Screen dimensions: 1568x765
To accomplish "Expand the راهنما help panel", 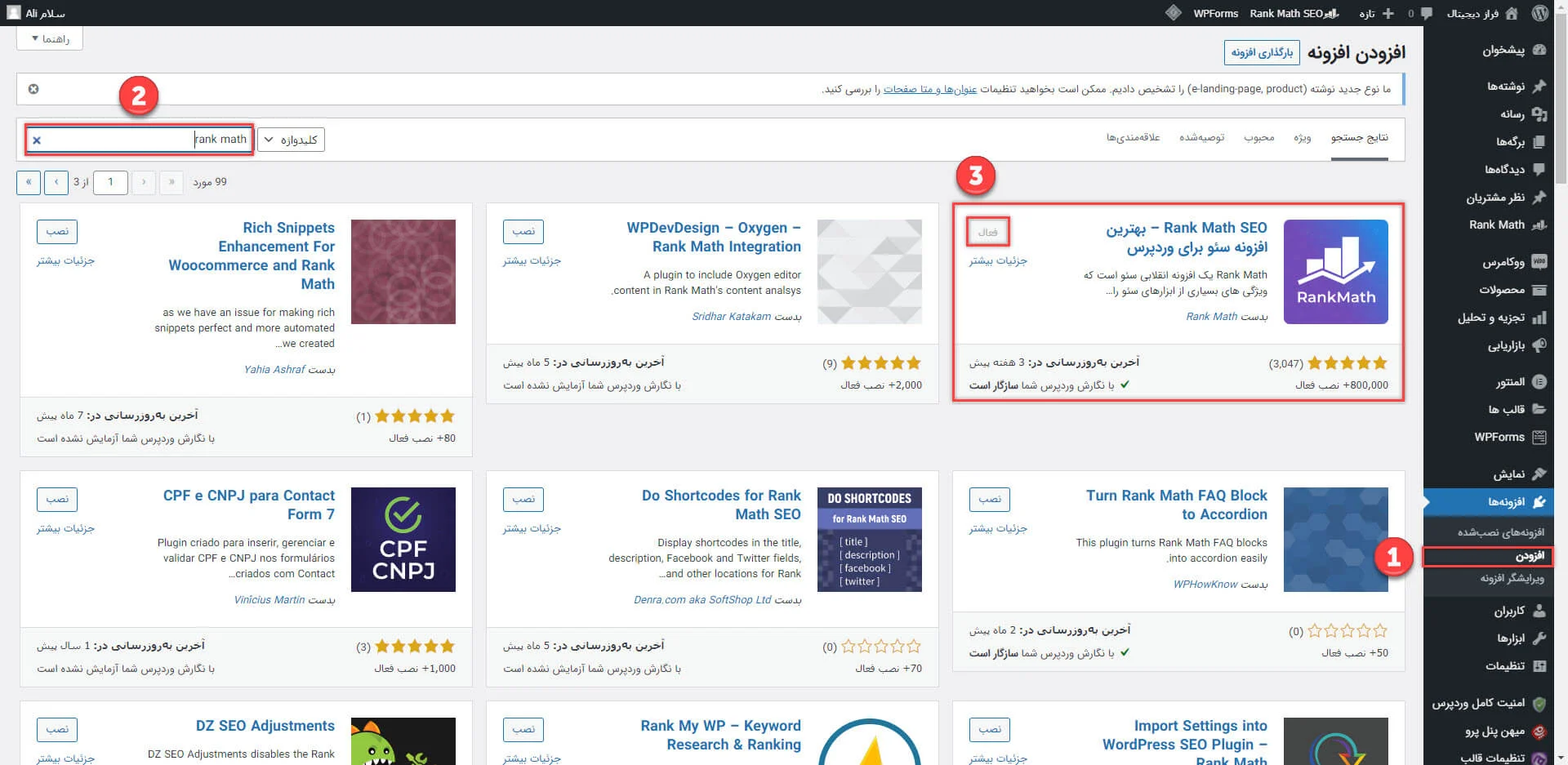I will [x=50, y=38].
